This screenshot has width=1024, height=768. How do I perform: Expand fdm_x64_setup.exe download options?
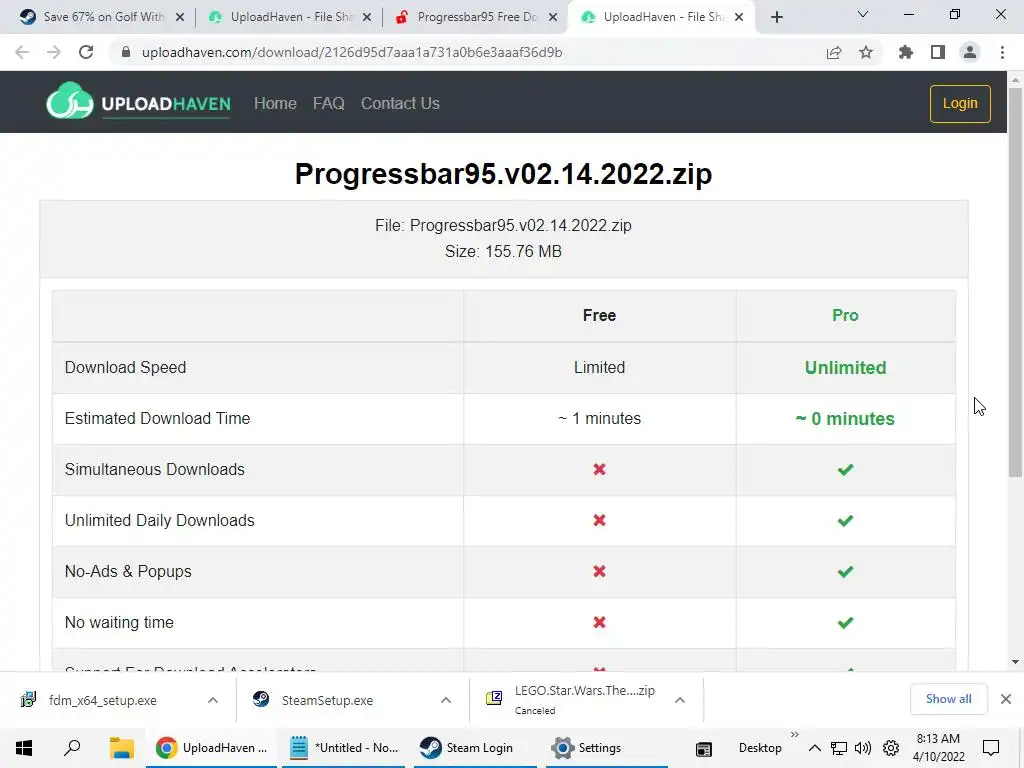(213, 700)
